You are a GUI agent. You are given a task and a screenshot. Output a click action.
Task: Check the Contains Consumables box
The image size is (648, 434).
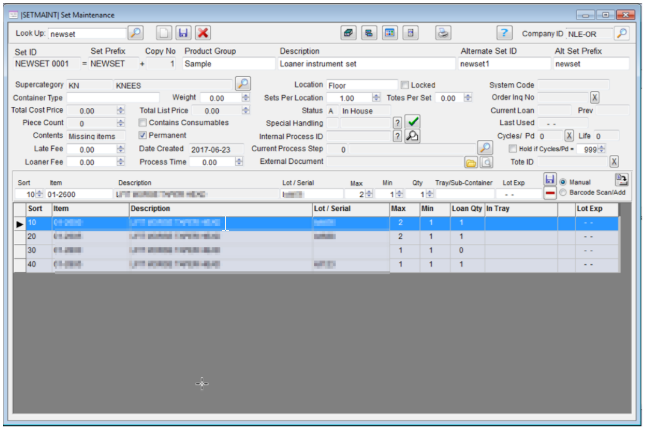pyautogui.click(x=143, y=123)
